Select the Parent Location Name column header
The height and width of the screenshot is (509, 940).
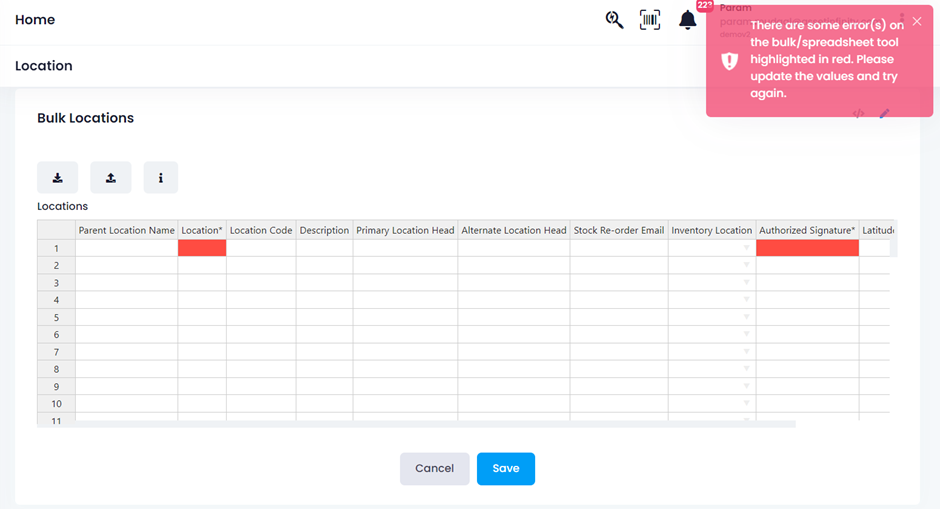tap(126, 230)
